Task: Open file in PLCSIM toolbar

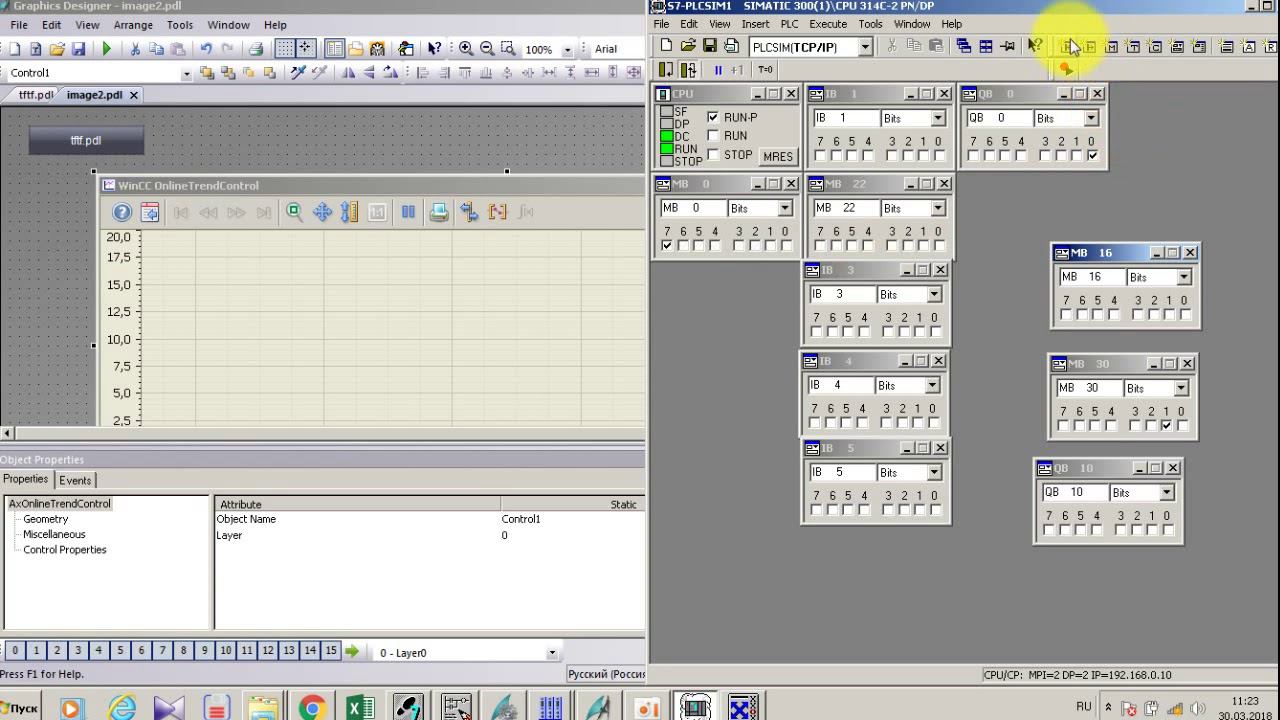Action: point(688,46)
